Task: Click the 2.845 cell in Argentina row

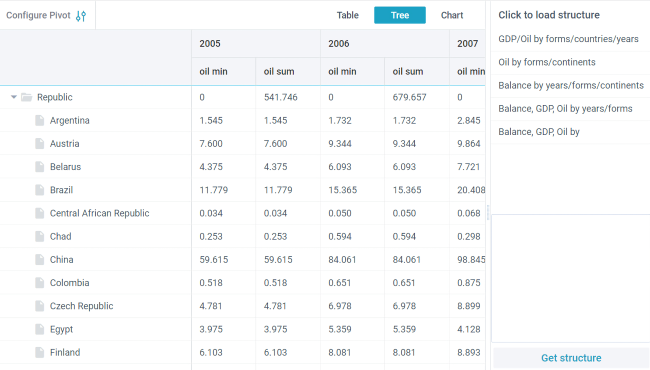Action: 468,121
